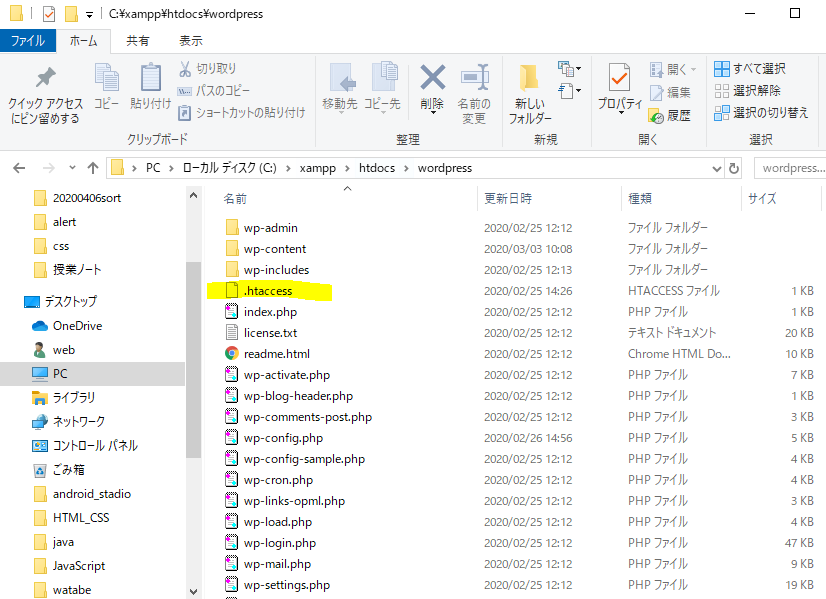This screenshot has height=599, width=826.
Task: Click the Pin to Quick Access icon
Action: coord(45,78)
